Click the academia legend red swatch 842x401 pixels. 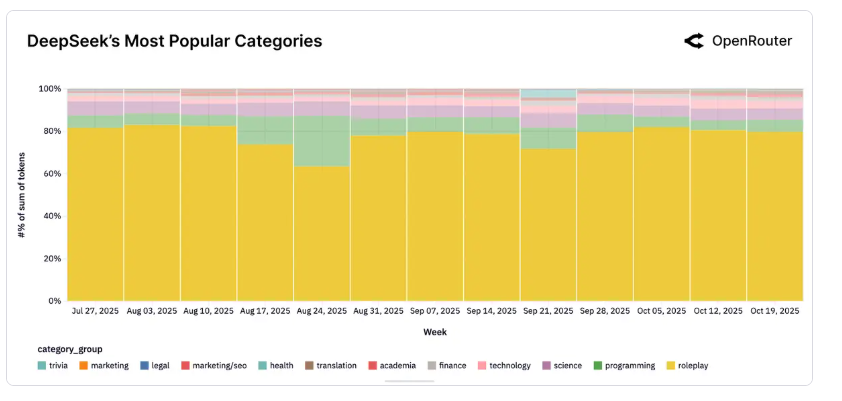click(372, 366)
